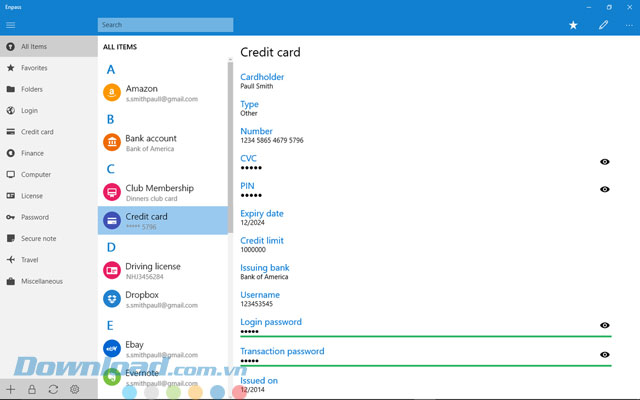The image size is (640, 400).
Task: Click Cardholder value Paull Smith
Action: 257,86
